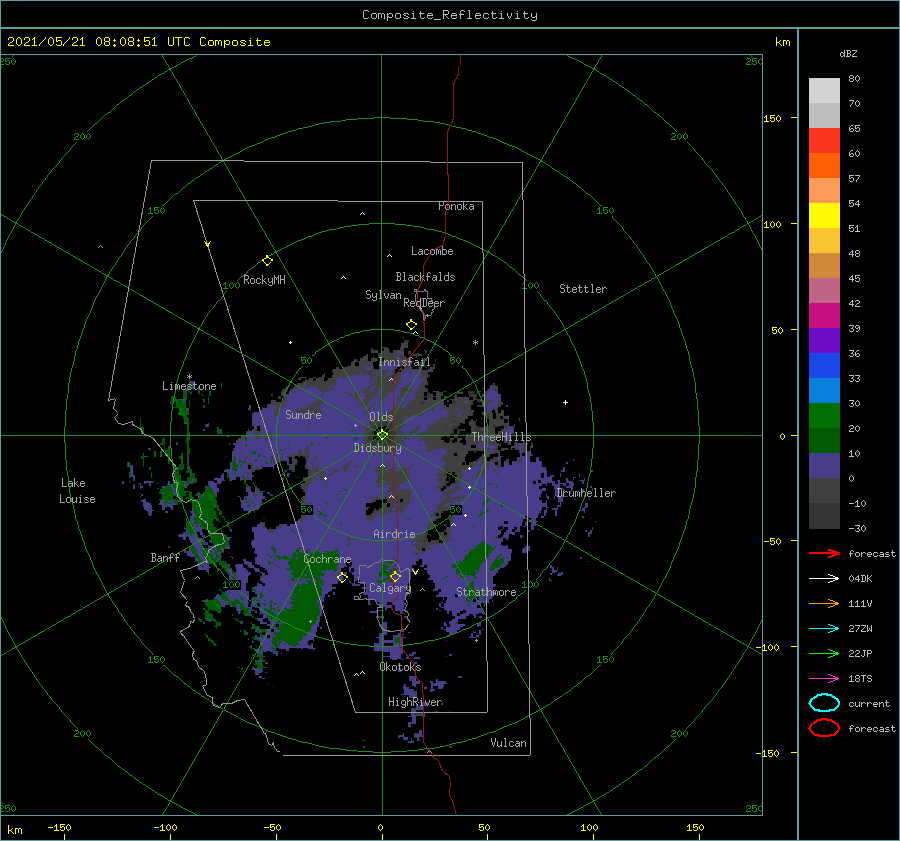Click the Banff label
This screenshot has width=900, height=841.
click(165, 557)
